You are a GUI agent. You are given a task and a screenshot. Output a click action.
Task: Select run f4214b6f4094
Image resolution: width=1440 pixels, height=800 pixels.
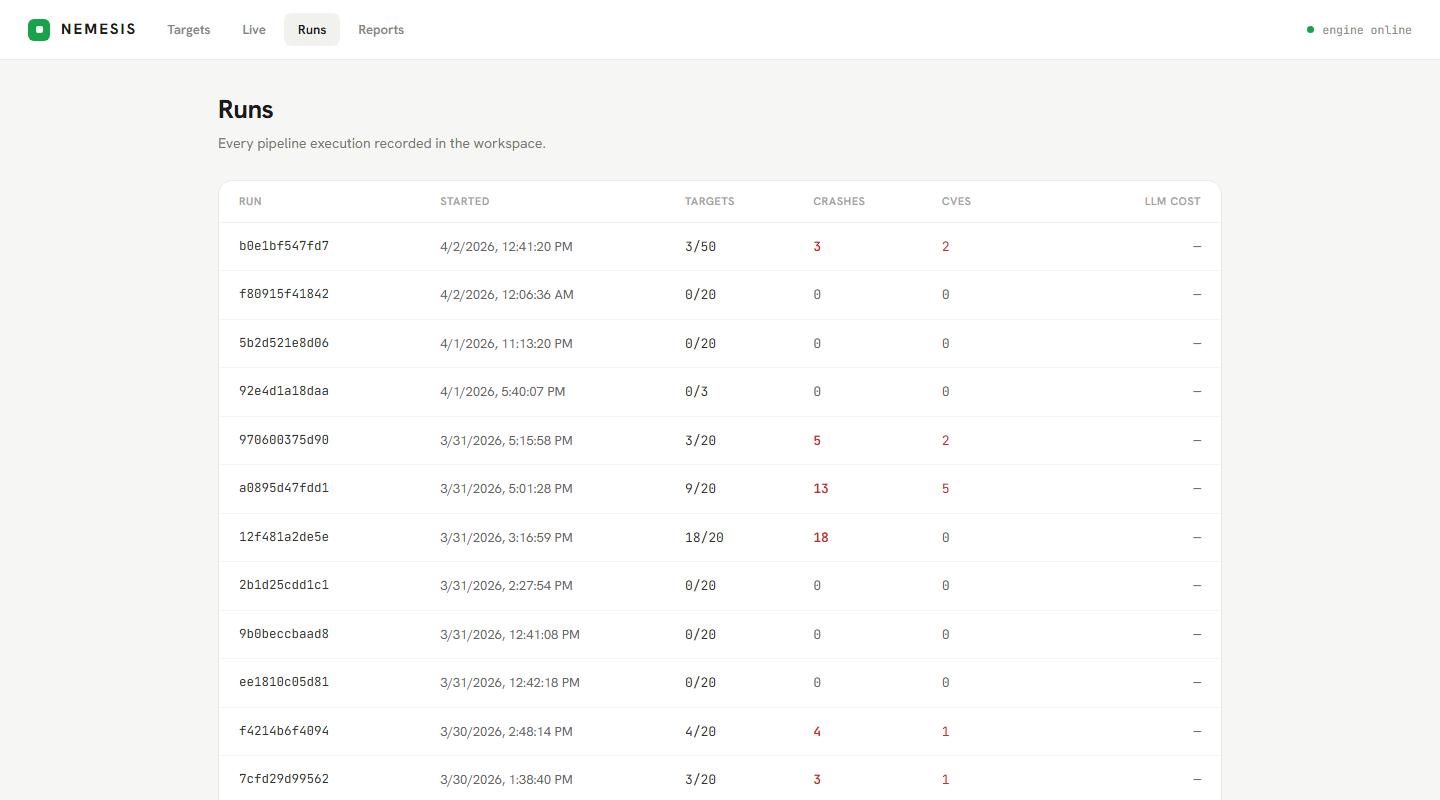tap(720, 731)
